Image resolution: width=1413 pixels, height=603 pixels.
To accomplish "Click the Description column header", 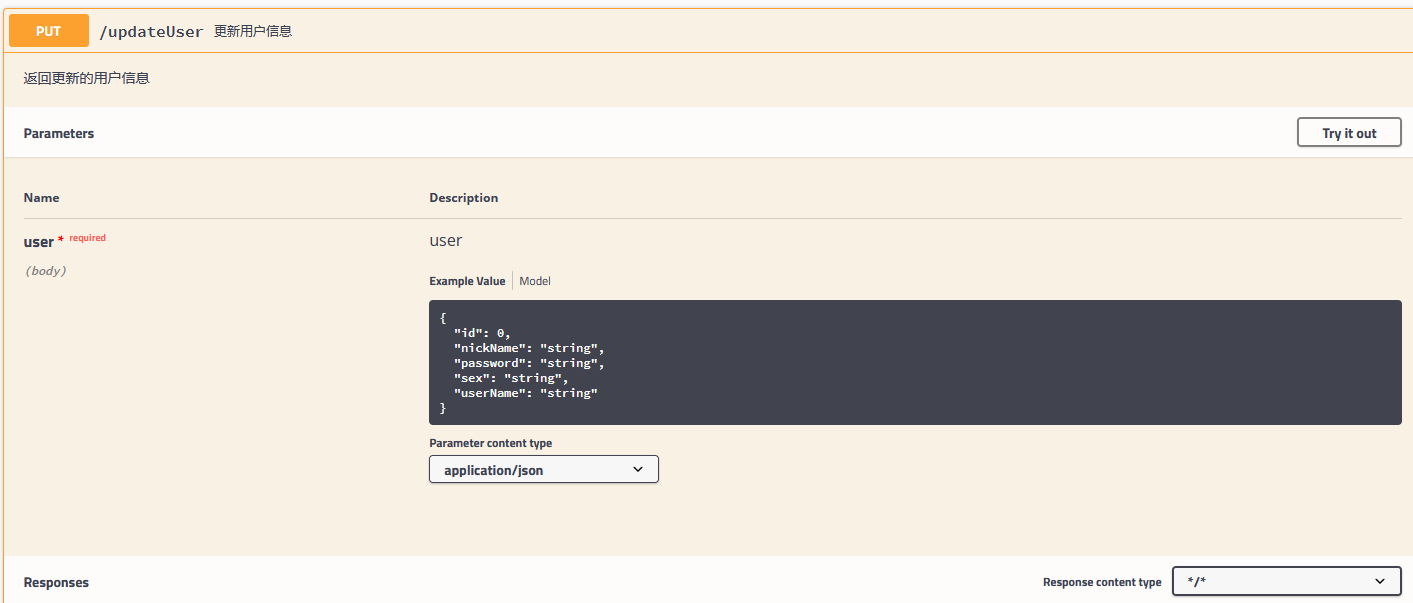I will [x=463, y=198].
